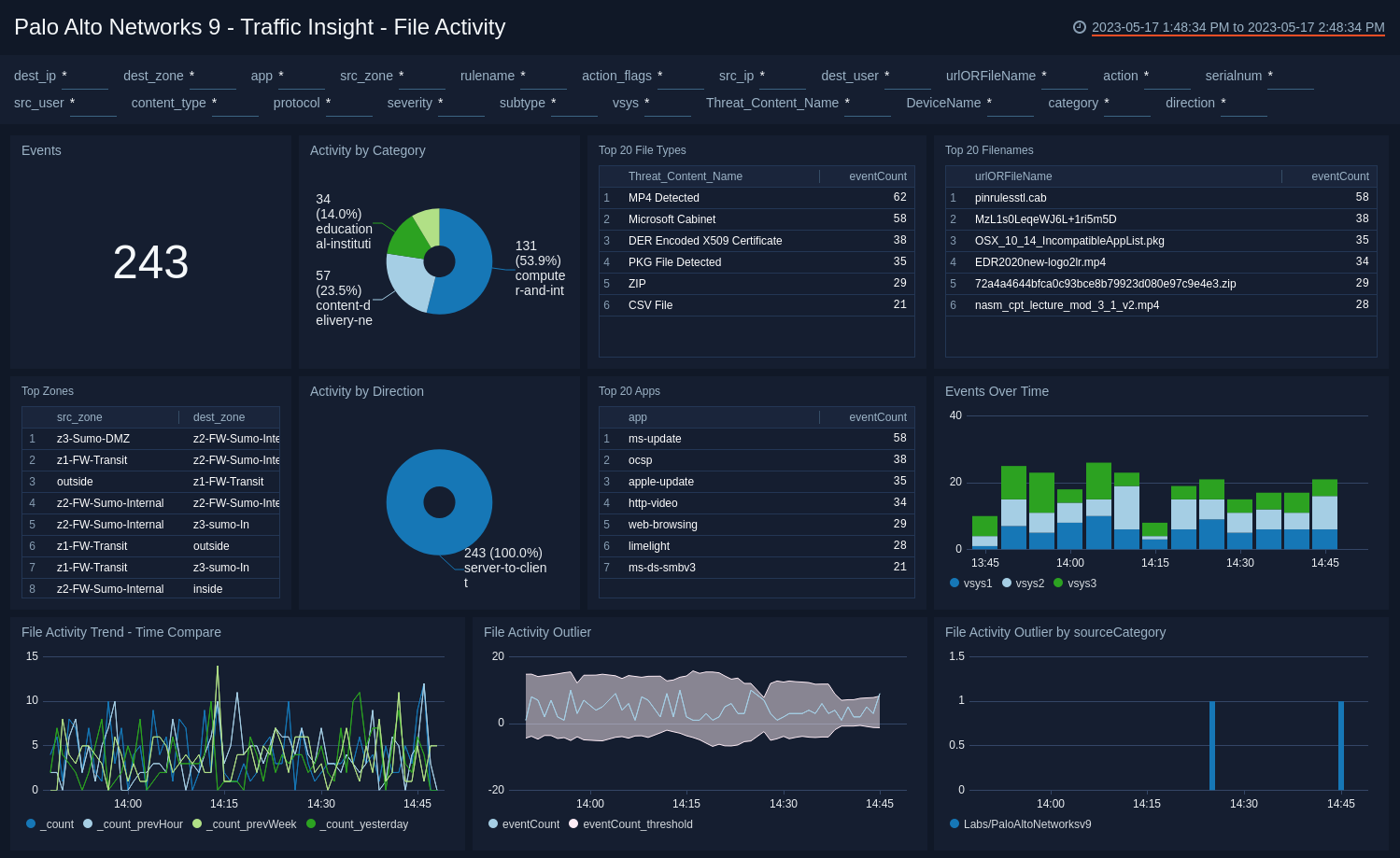Open the app filter selector

pyautogui.click(x=304, y=77)
